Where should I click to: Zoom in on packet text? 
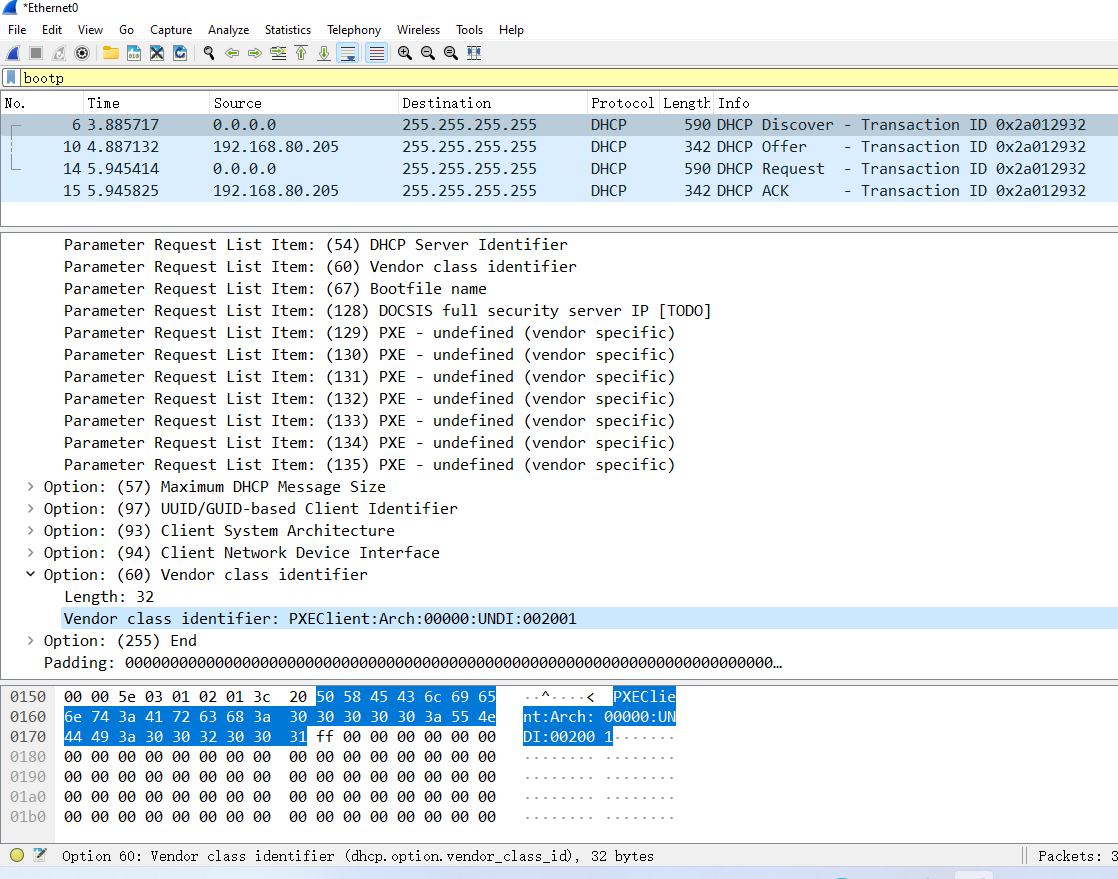pos(405,53)
